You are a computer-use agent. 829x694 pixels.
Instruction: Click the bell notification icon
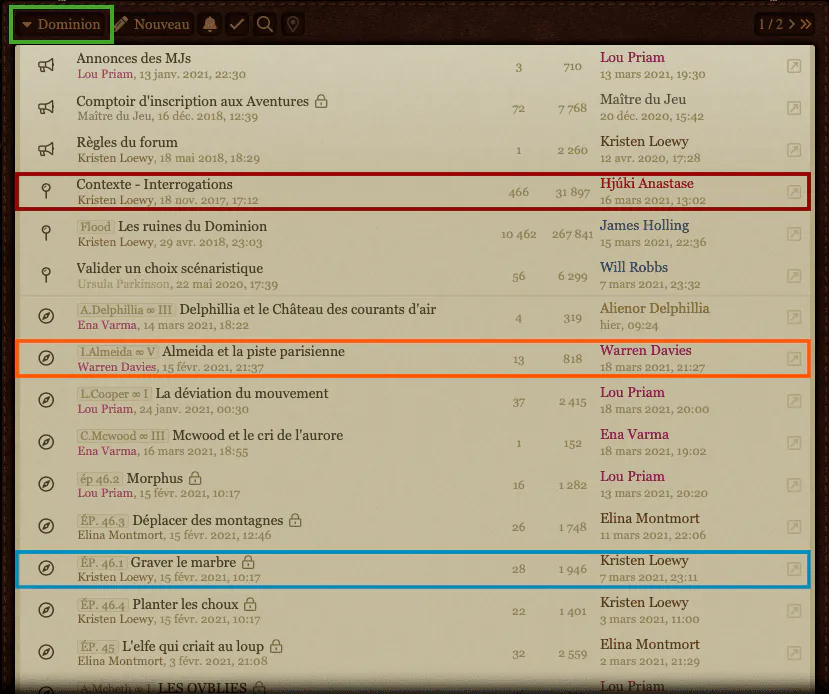(x=210, y=24)
